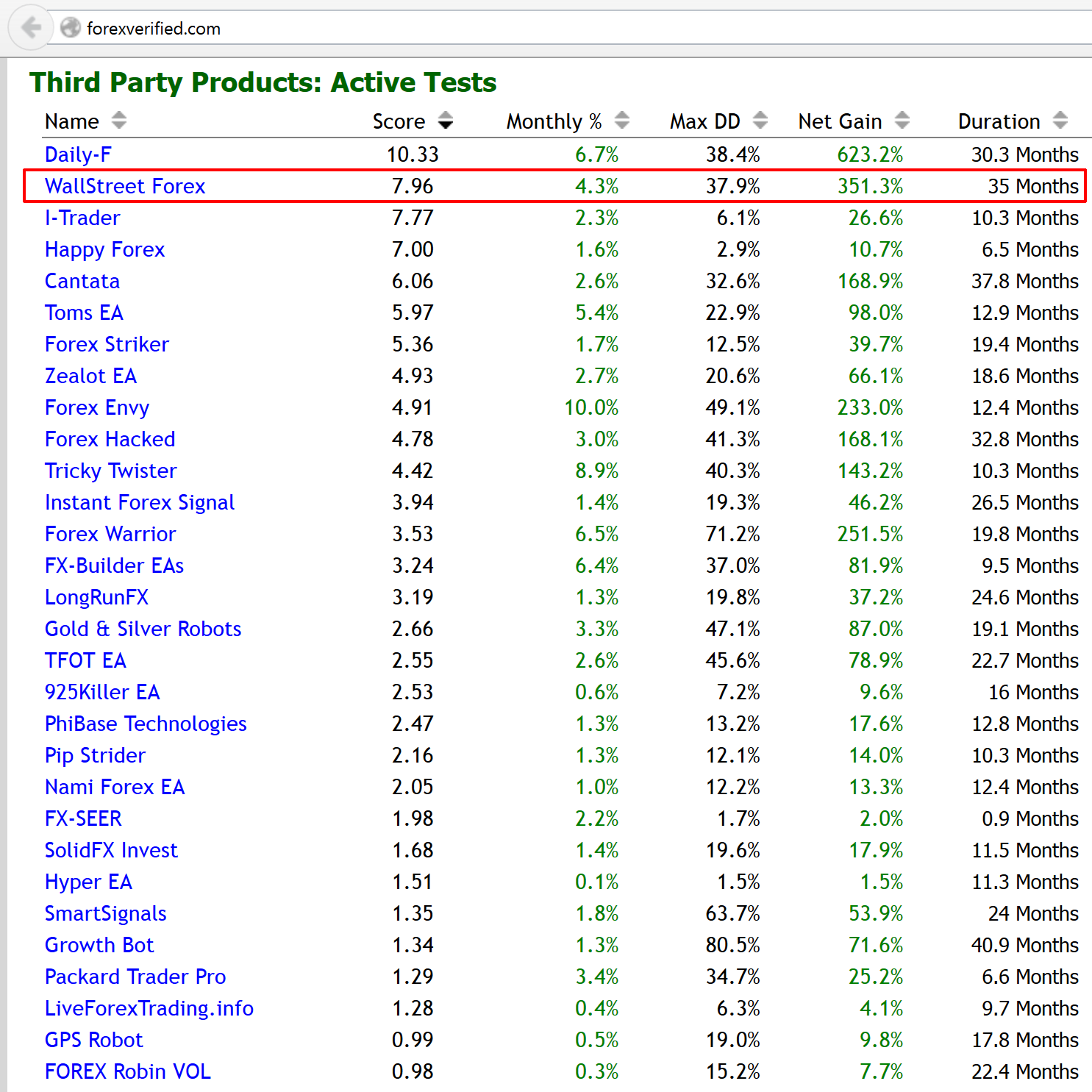Sort table by Max DD arrows
This screenshot has width=1092, height=1092.
tap(760, 121)
